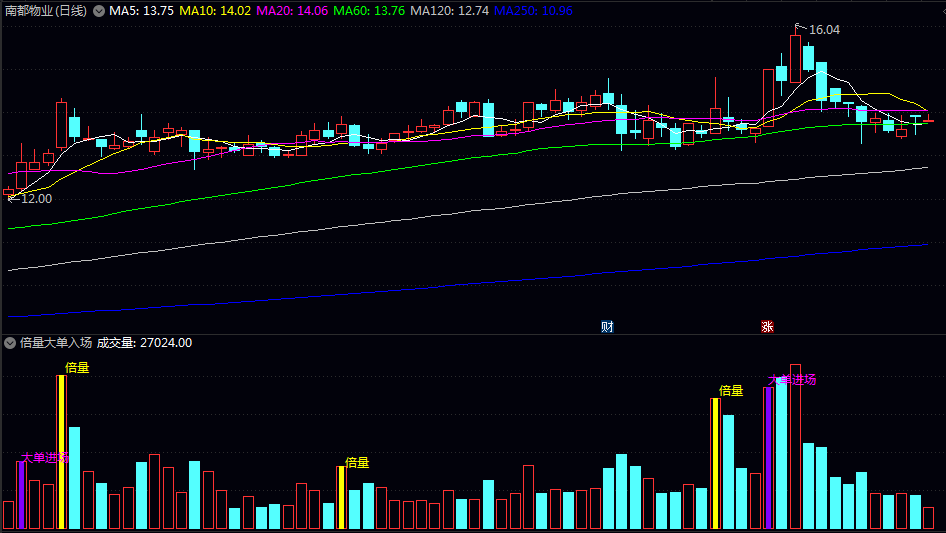Click the tallest red volume bar on right
Image resolution: width=946 pixels, height=533 pixels.
coord(795,447)
